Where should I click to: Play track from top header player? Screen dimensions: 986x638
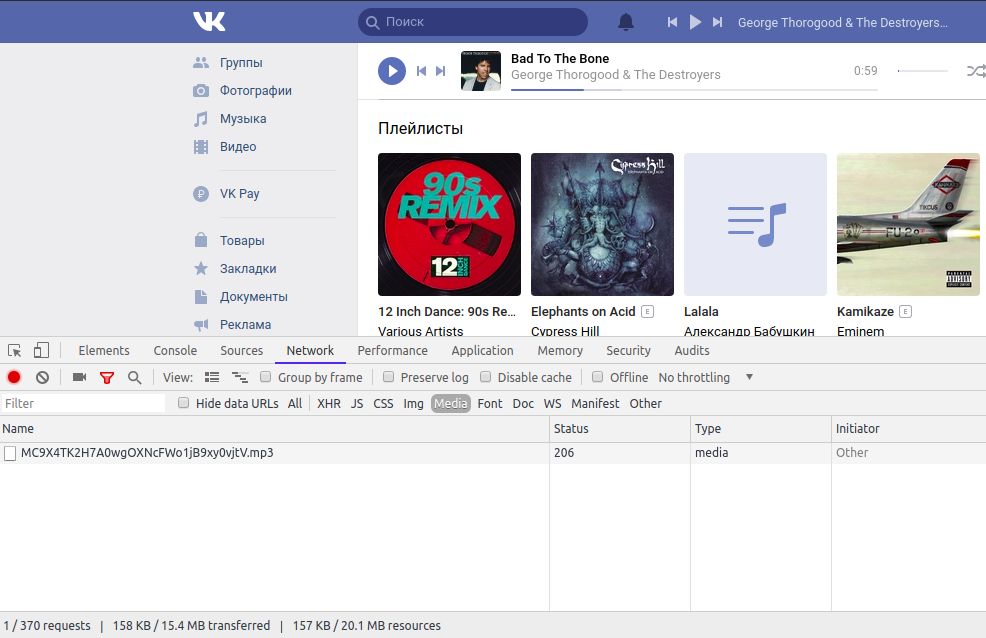pyautogui.click(x=695, y=22)
